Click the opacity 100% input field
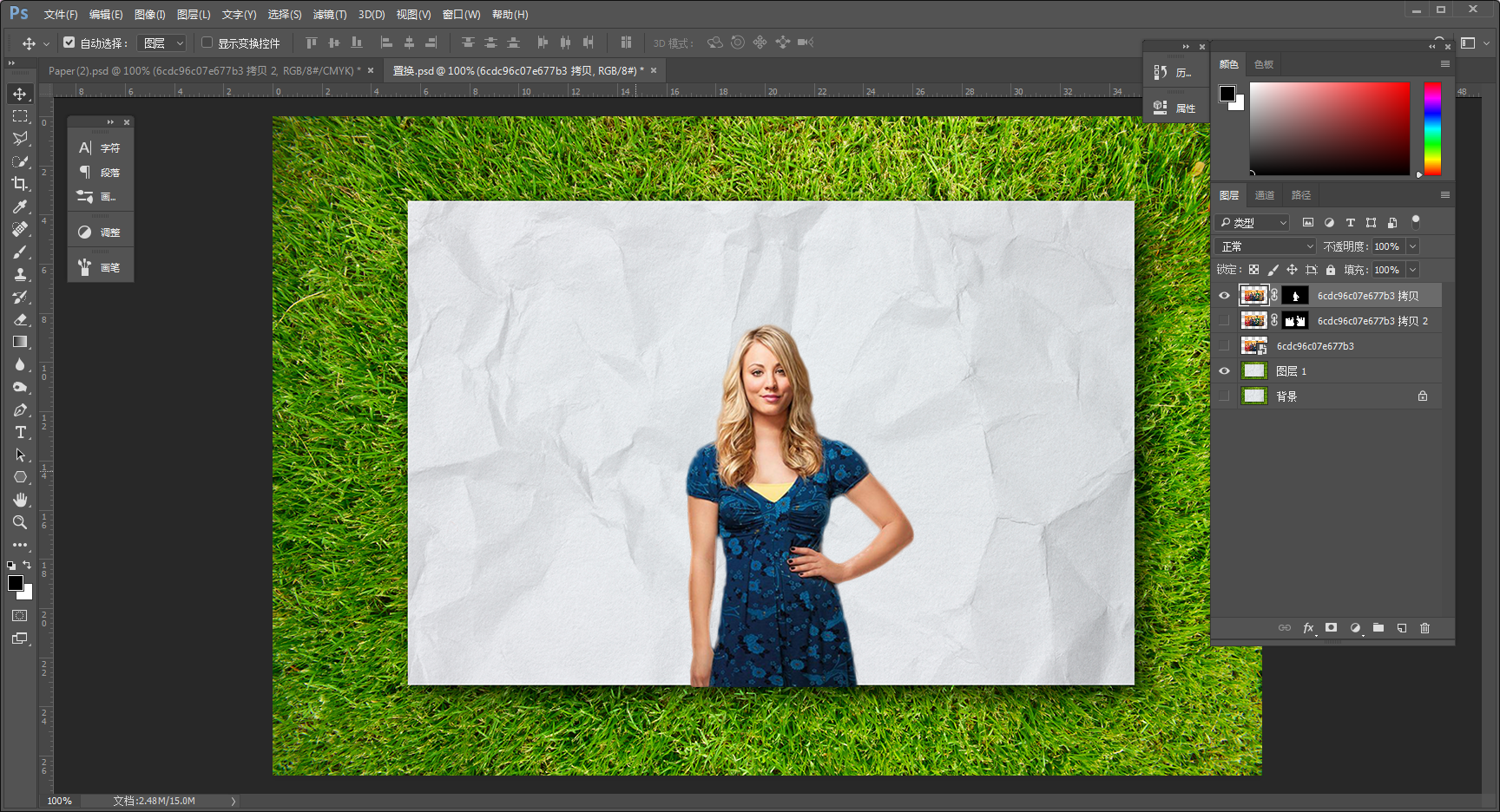The width and height of the screenshot is (1500, 812). (x=1387, y=246)
